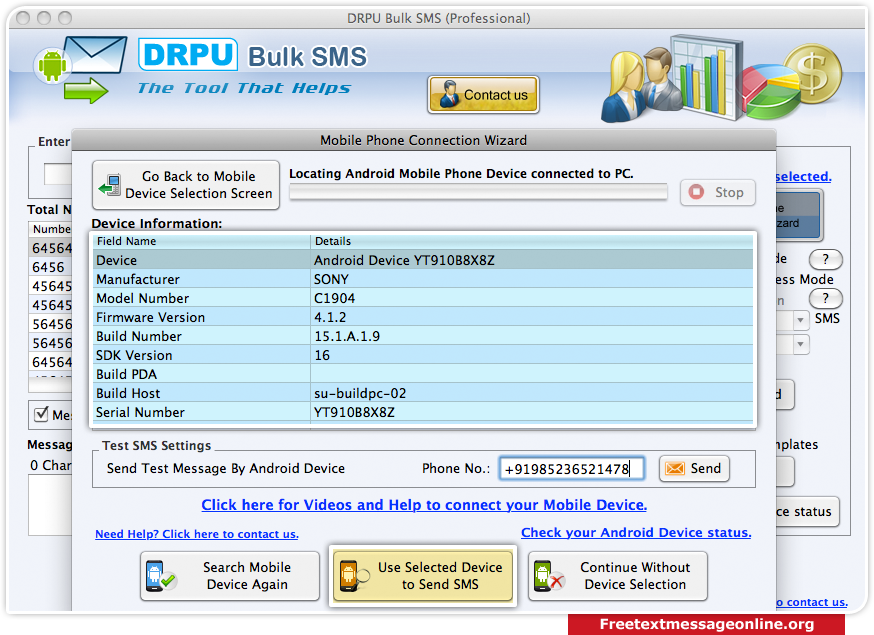Image resolution: width=874 pixels, height=635 pixels.
Task: Toggle the checkbox in the background main window
Action: (41, 414)
